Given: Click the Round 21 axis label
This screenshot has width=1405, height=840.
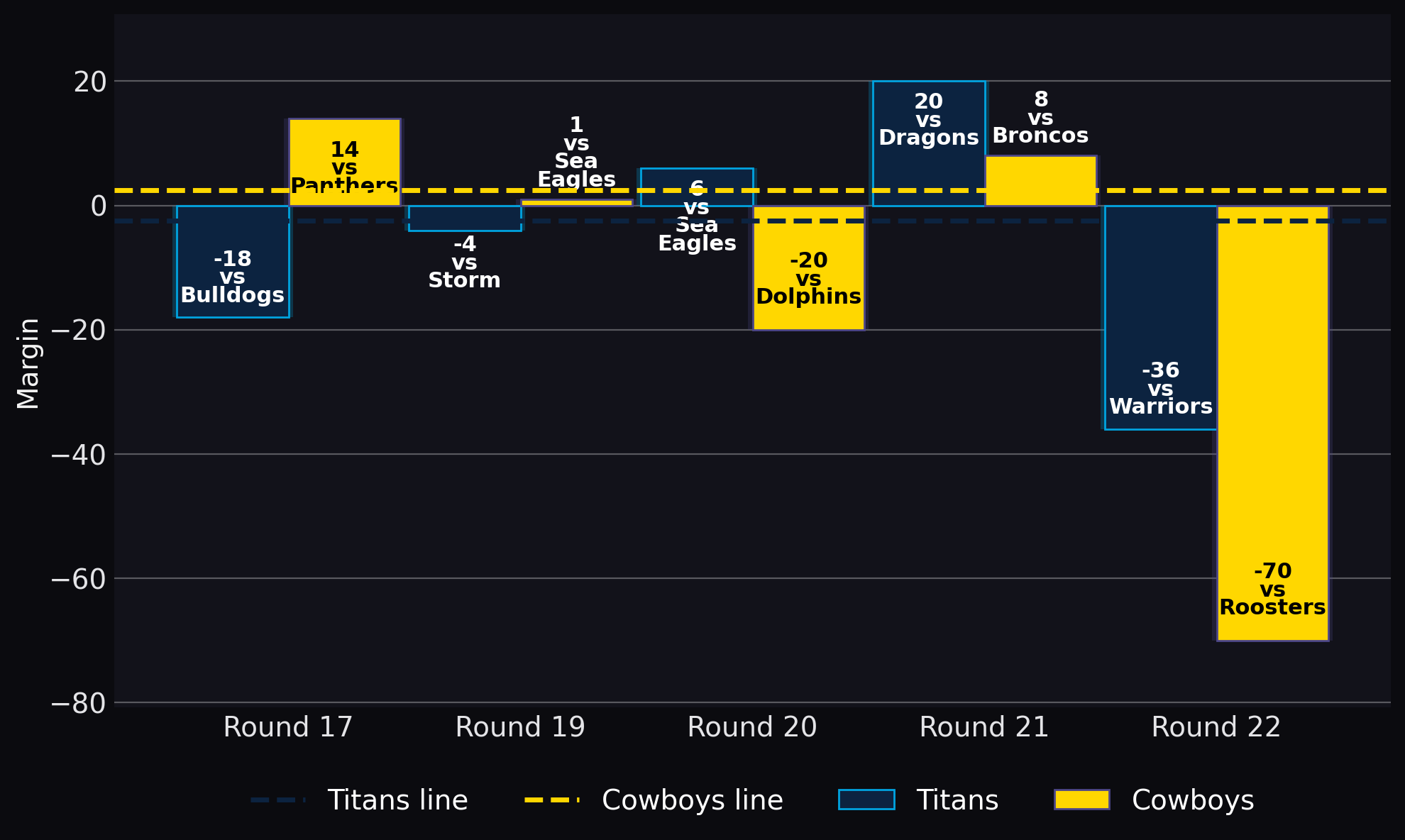Looking at the screenshot, I should tap(984, 728).
